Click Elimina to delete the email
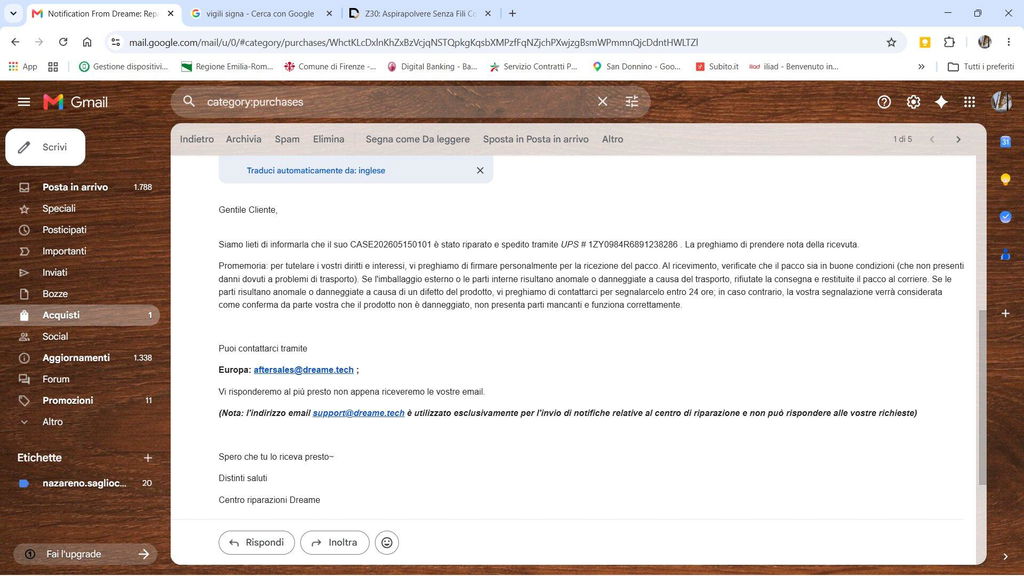The image size is (1024, 576). tap(328, 139)
